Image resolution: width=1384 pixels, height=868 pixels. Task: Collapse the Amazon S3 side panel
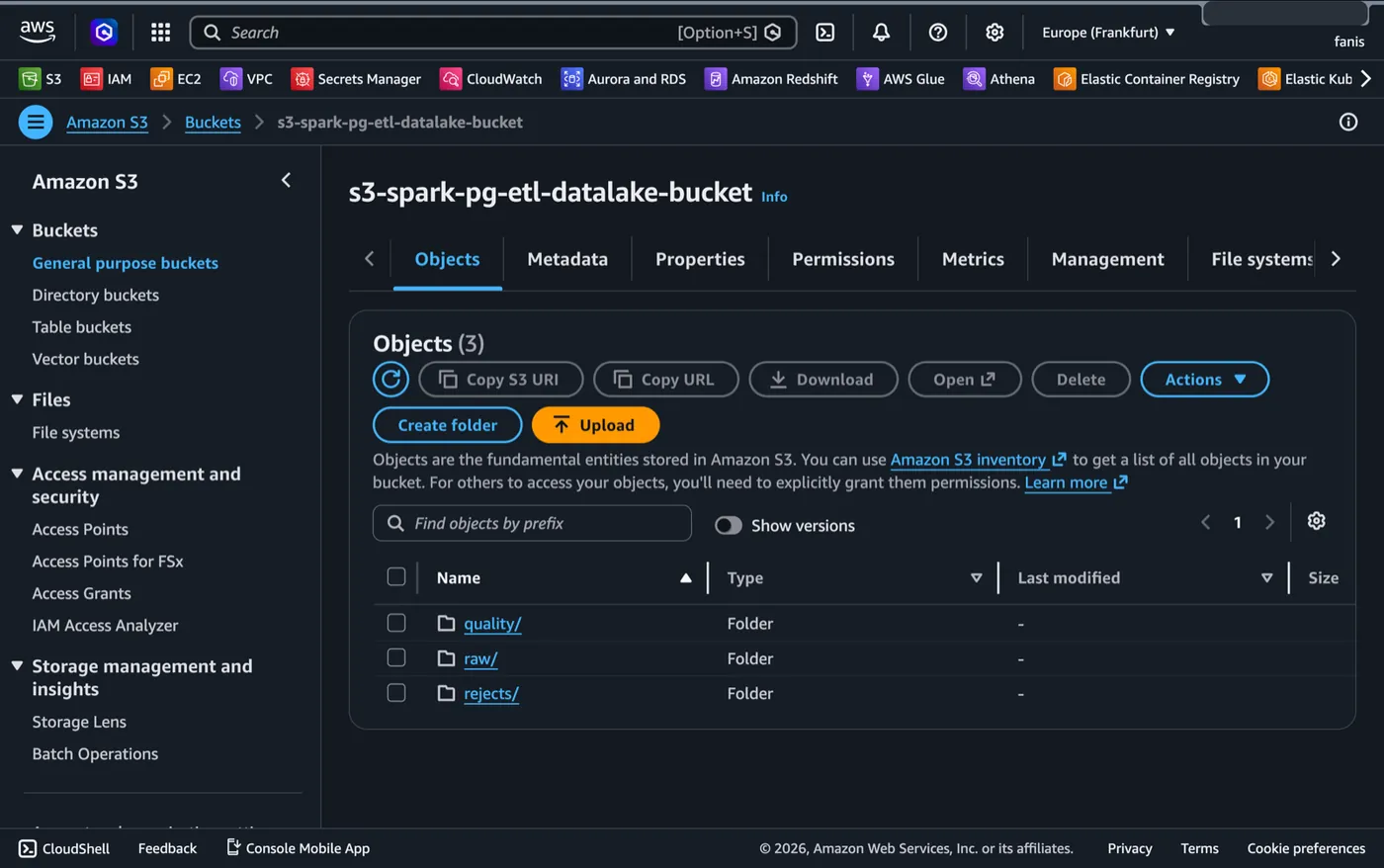pyautogui.click(x=286, y=180)
